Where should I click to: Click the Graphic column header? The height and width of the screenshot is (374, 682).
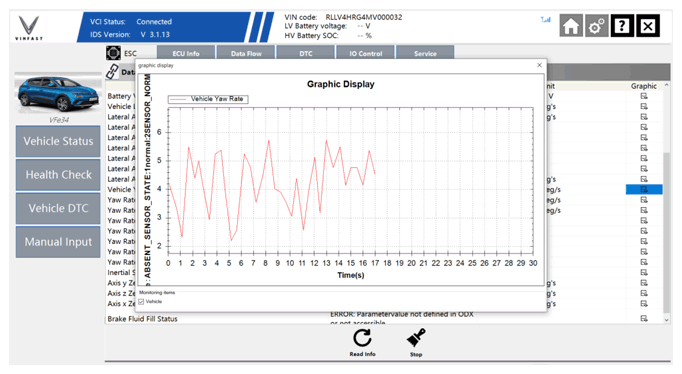point(644,86)
